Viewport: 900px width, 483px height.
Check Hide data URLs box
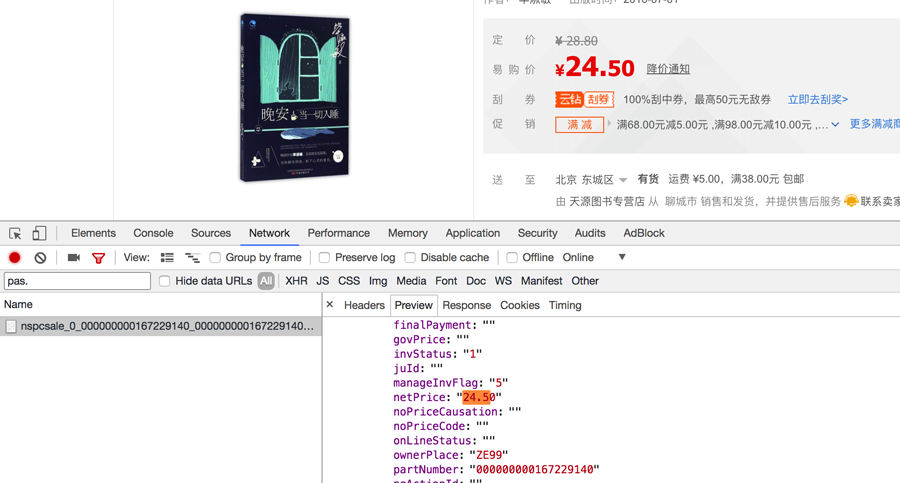[164, 281]
